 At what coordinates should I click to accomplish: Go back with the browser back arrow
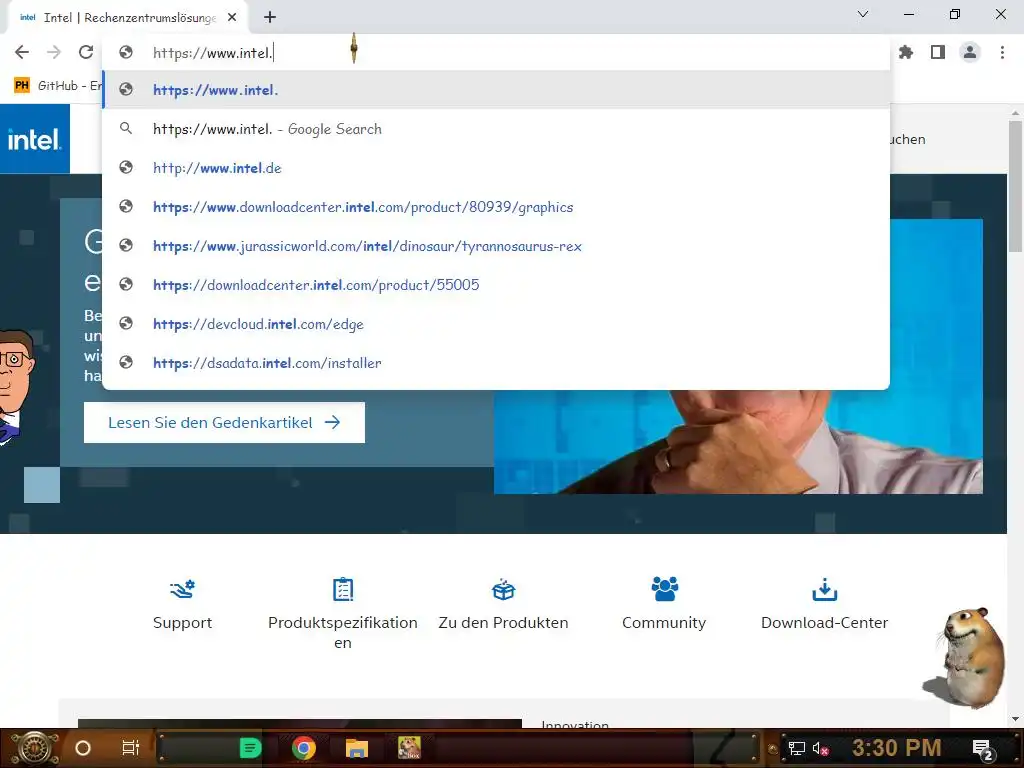22,52
